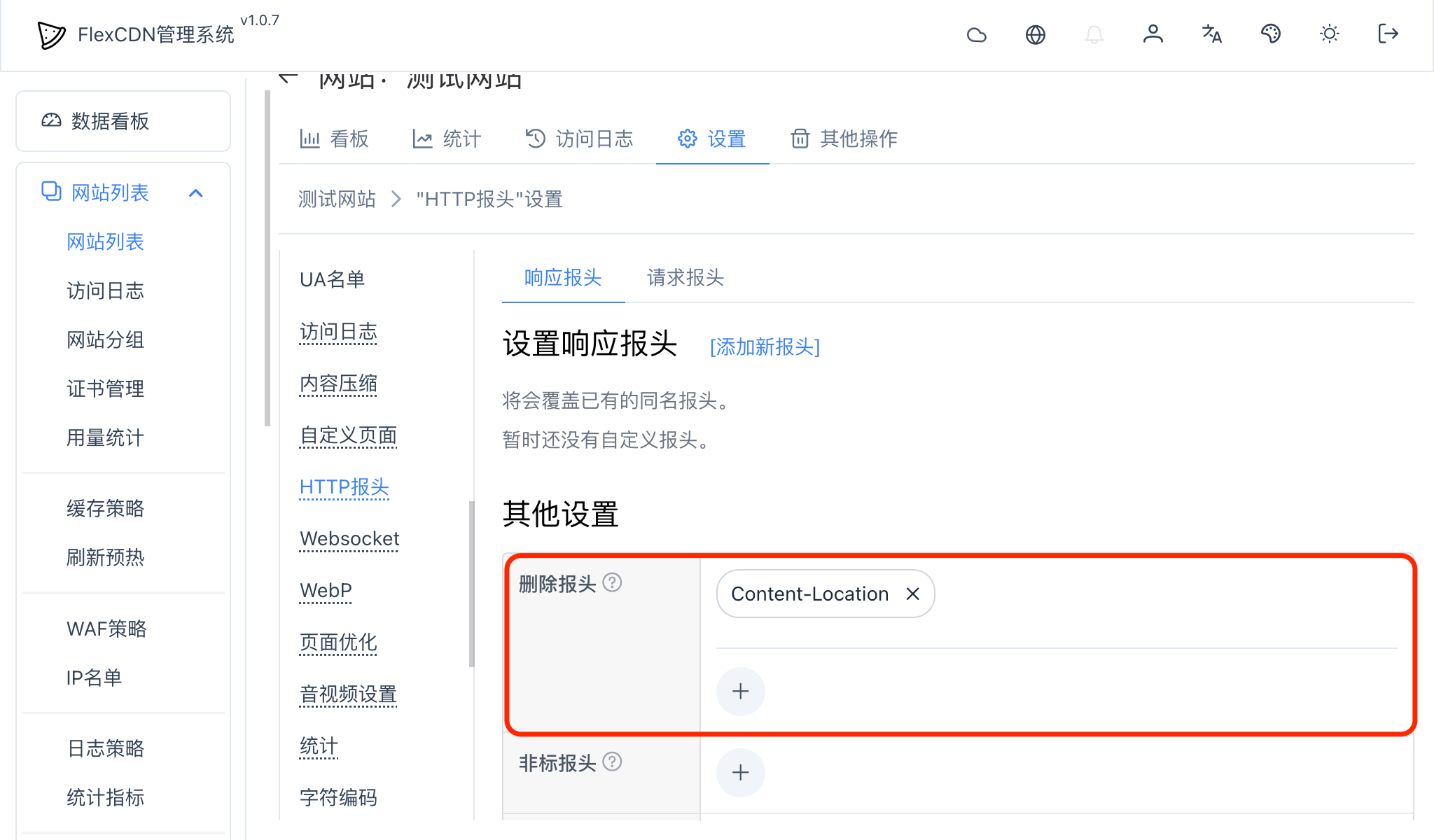Open the user account icon

(1153, 34)
